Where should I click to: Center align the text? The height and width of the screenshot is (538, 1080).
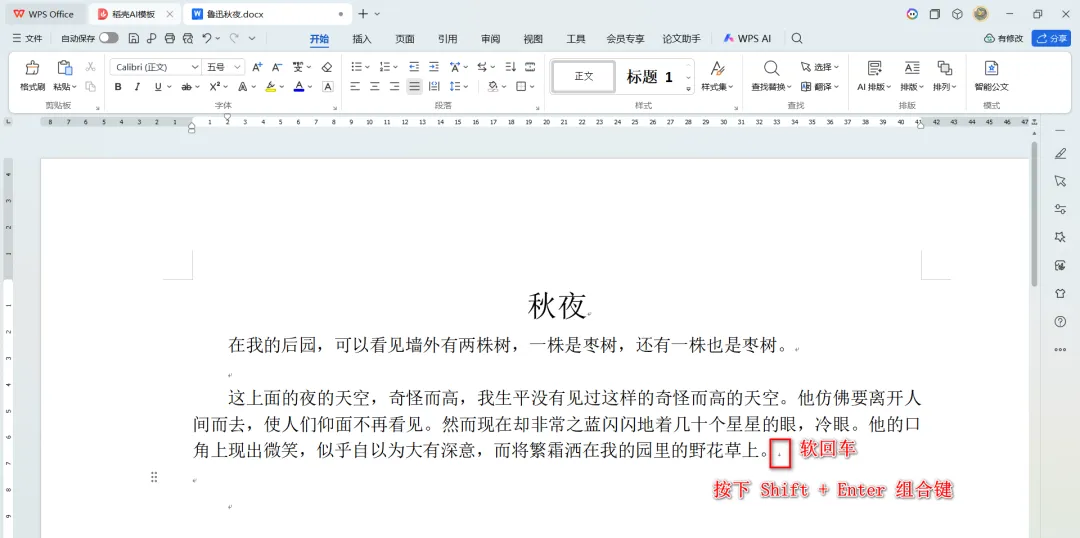(375, 87)
